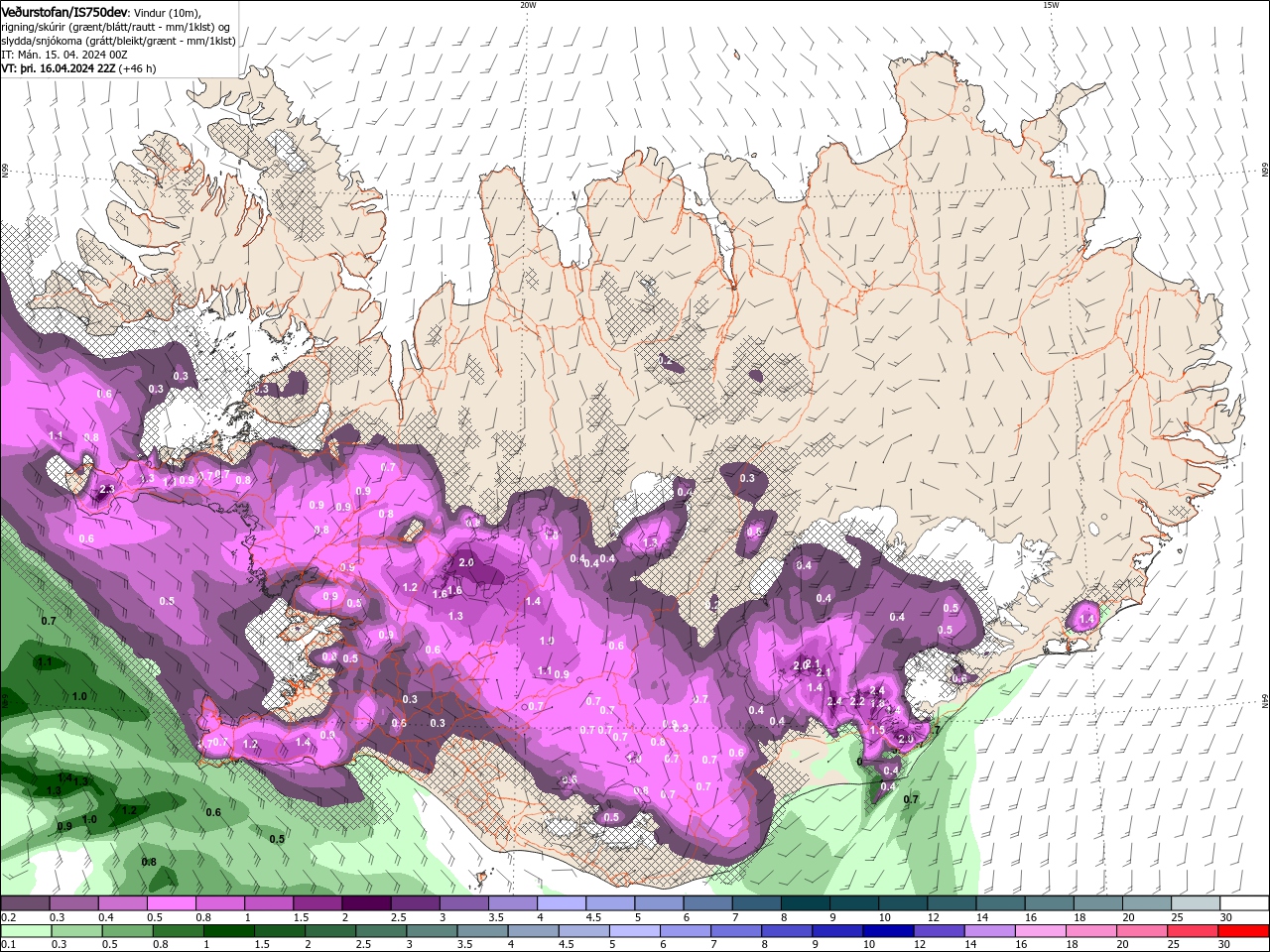
Task: Click the 12 label in the top legend row
Action: (933, 917)
